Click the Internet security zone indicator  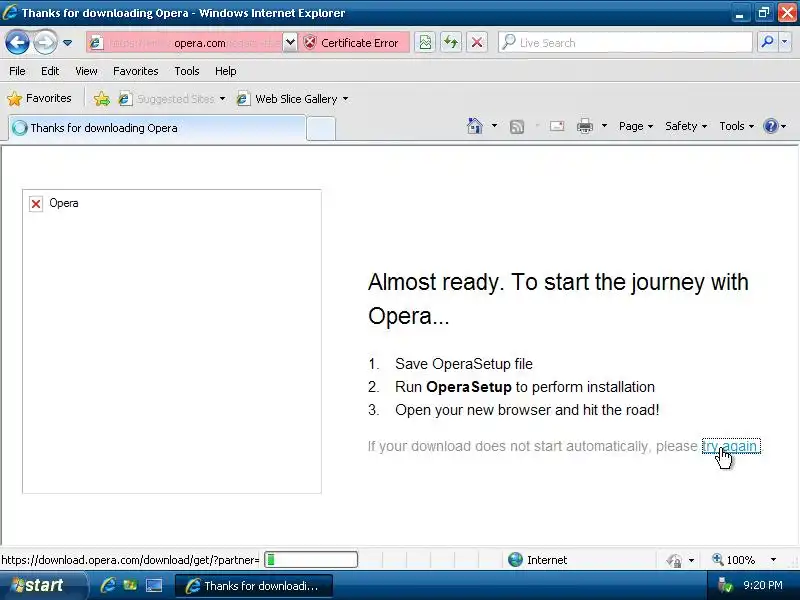click(x=537, y=560)
